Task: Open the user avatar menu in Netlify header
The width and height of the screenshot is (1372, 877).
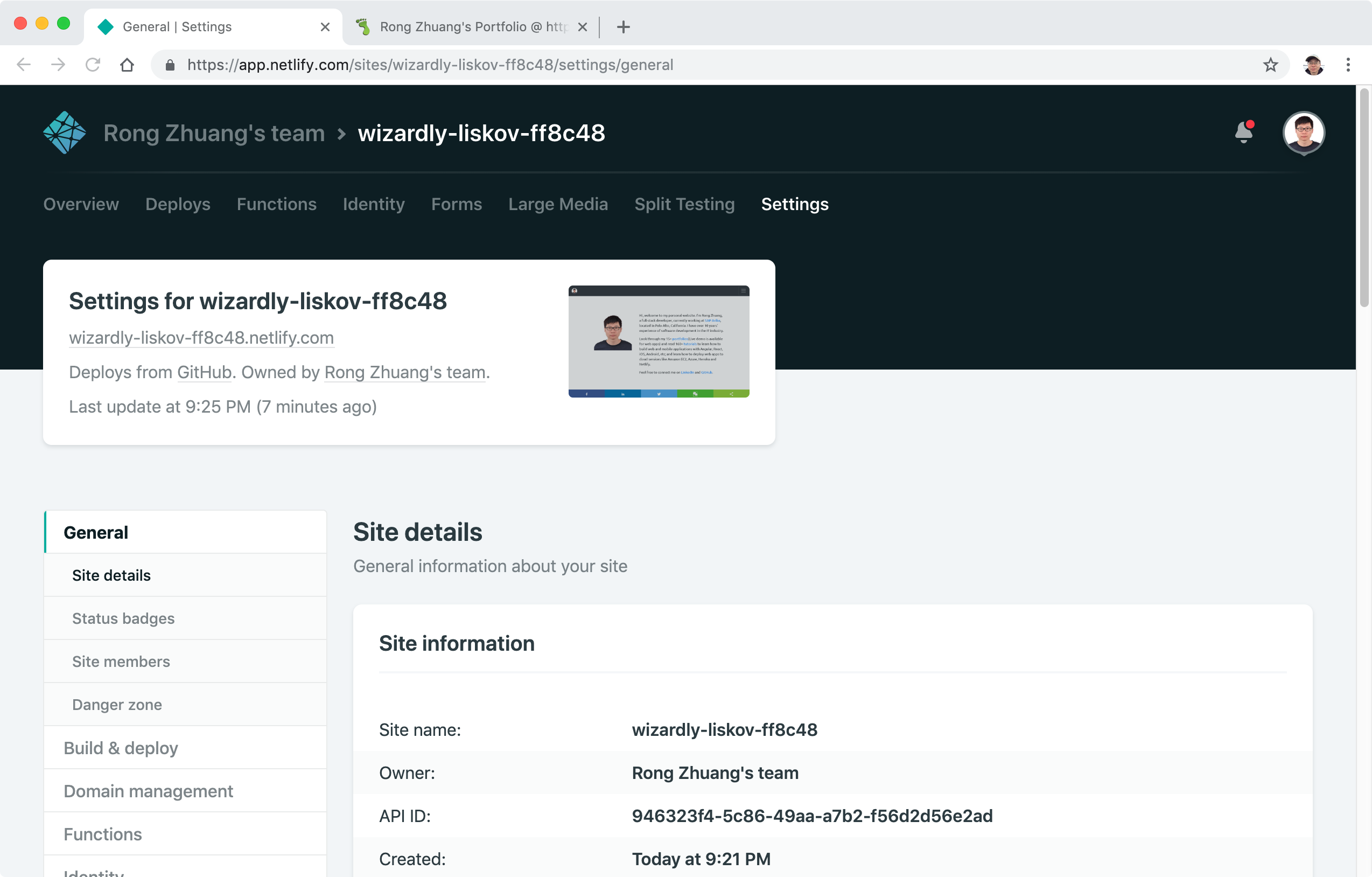Action: [x=1304, y=132]
